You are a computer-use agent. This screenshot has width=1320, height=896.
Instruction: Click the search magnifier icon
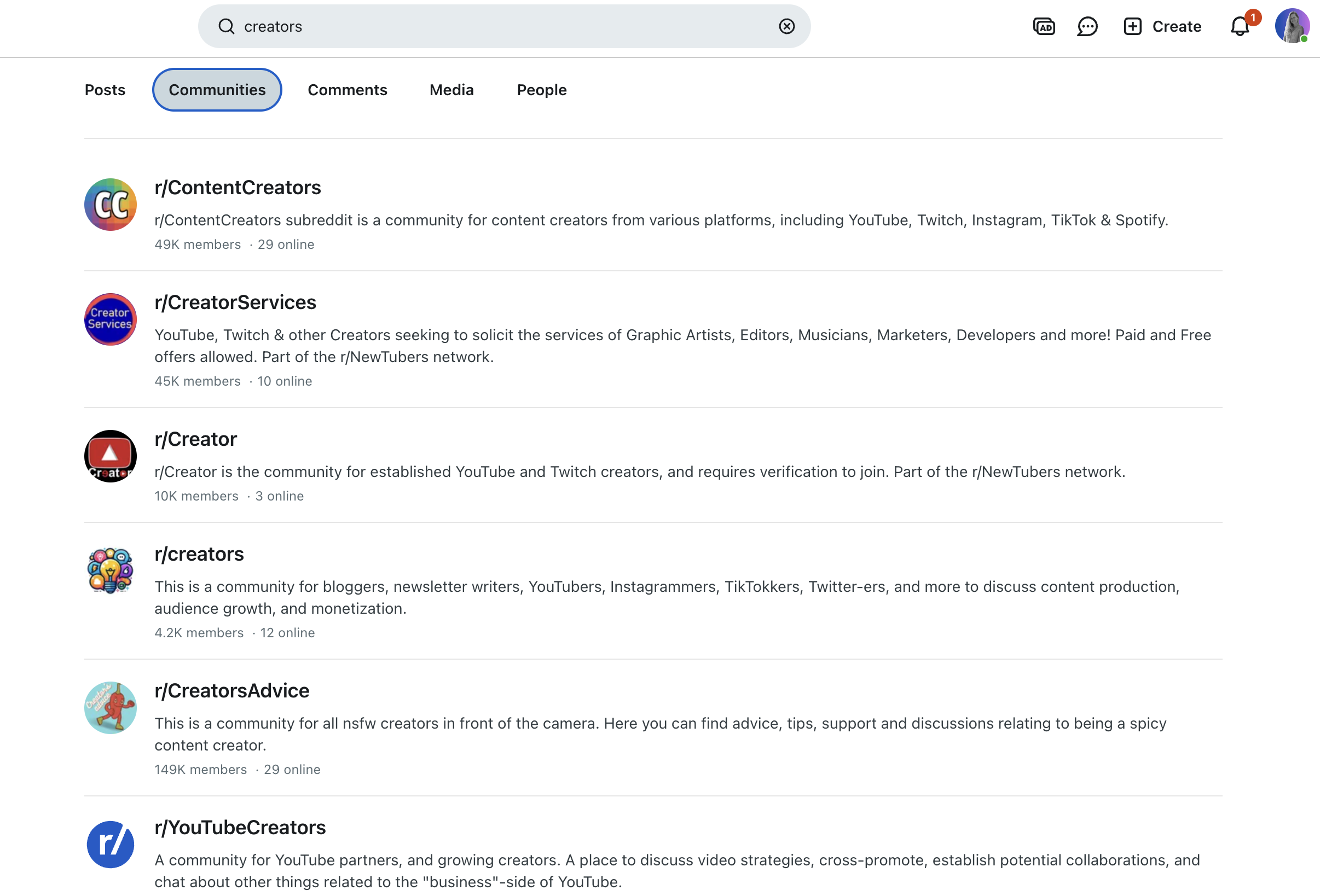coord(226,26)
